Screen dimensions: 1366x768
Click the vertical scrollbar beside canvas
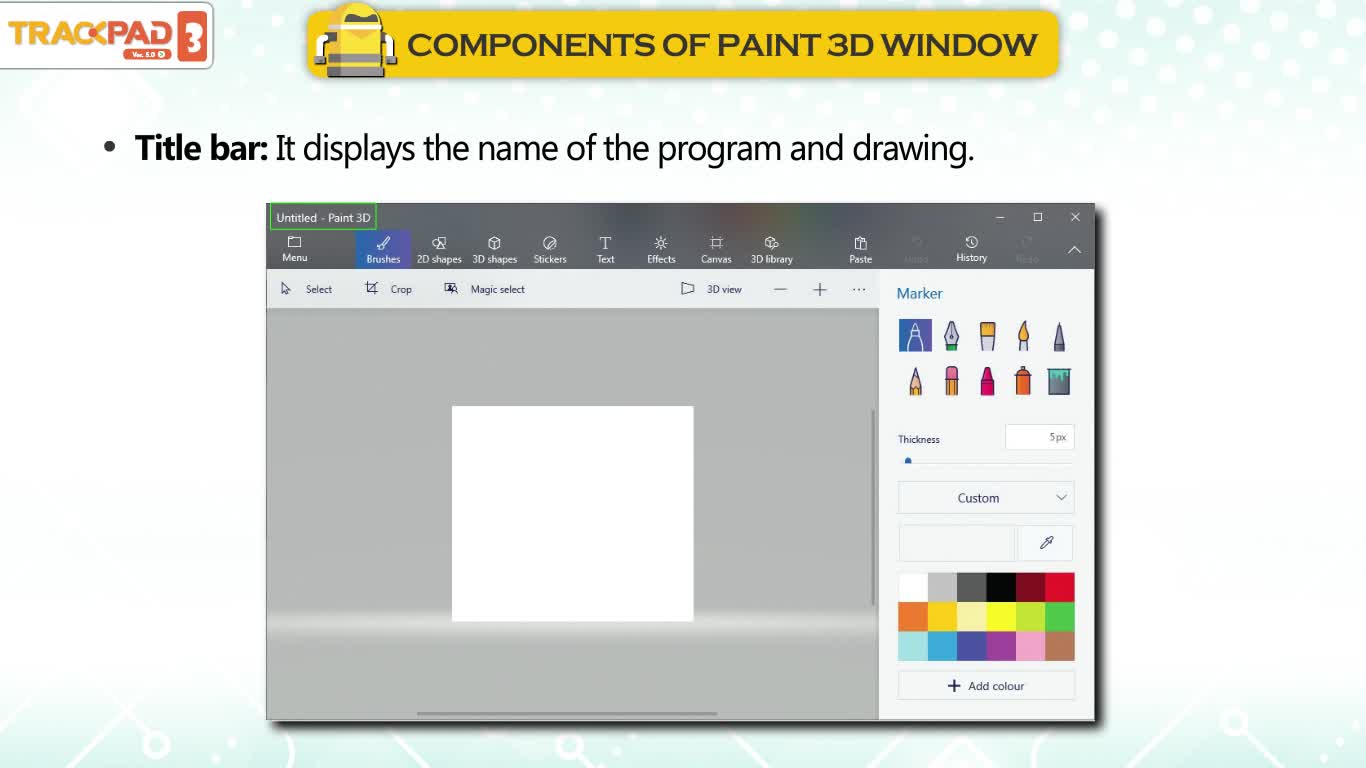(873, 506)
